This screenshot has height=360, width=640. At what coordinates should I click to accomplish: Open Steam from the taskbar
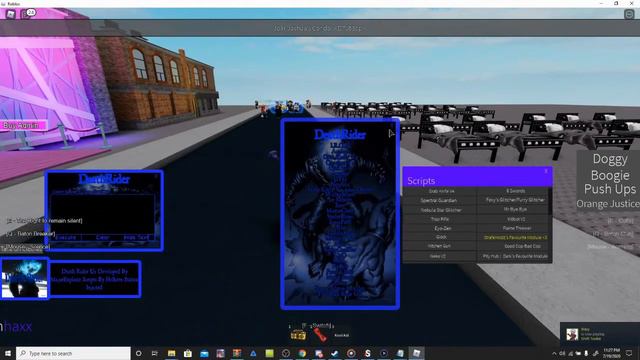pyautogui.click(x=335, y=353)
